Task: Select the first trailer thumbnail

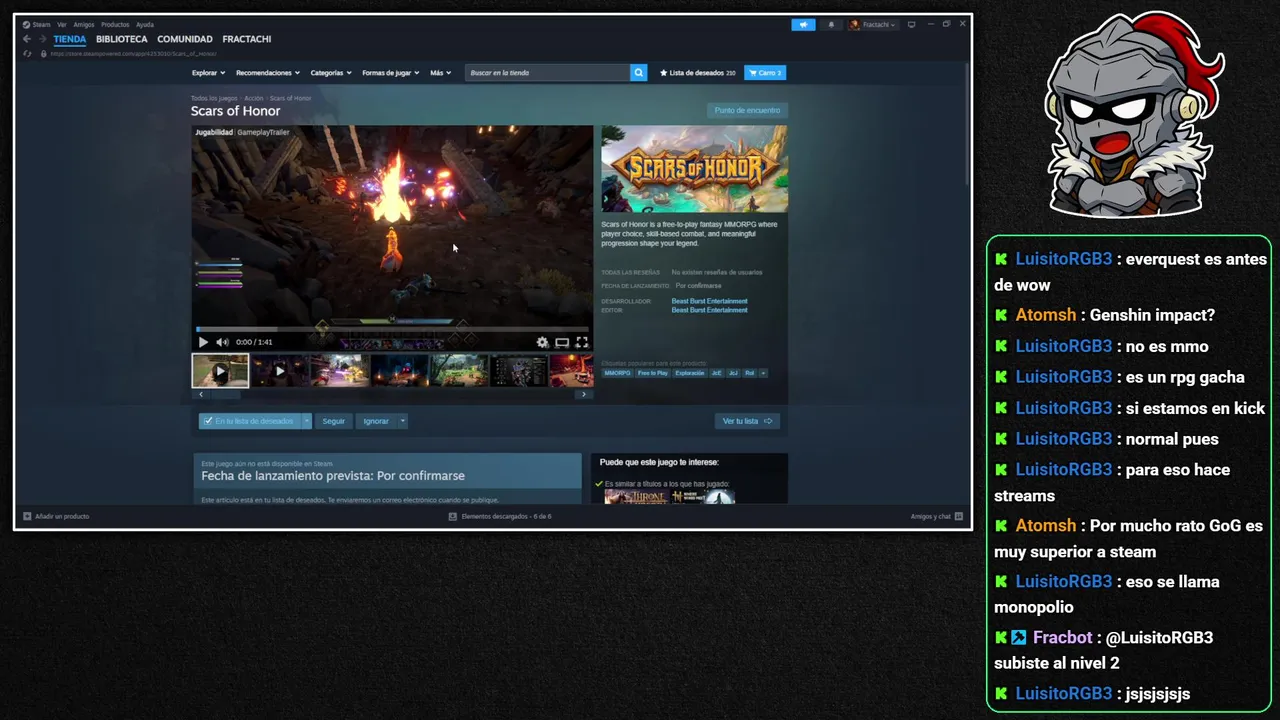Action: pos(220,371)
